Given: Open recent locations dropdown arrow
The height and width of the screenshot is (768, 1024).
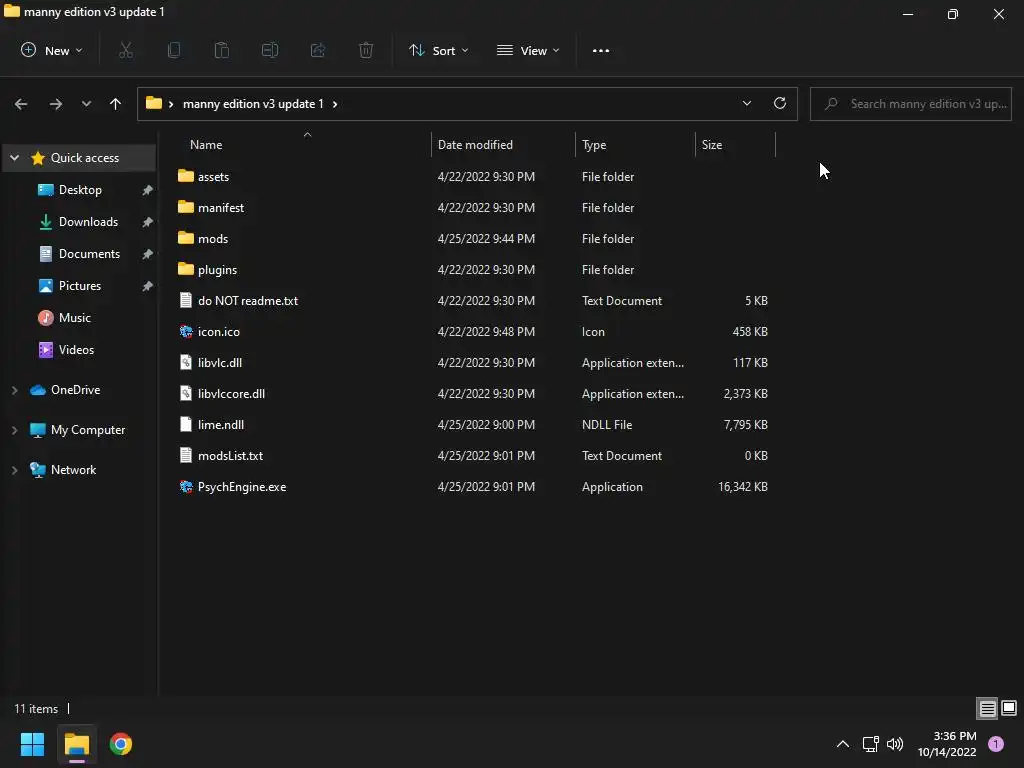Looking at the screenshot, I should [x=86, y=104].
